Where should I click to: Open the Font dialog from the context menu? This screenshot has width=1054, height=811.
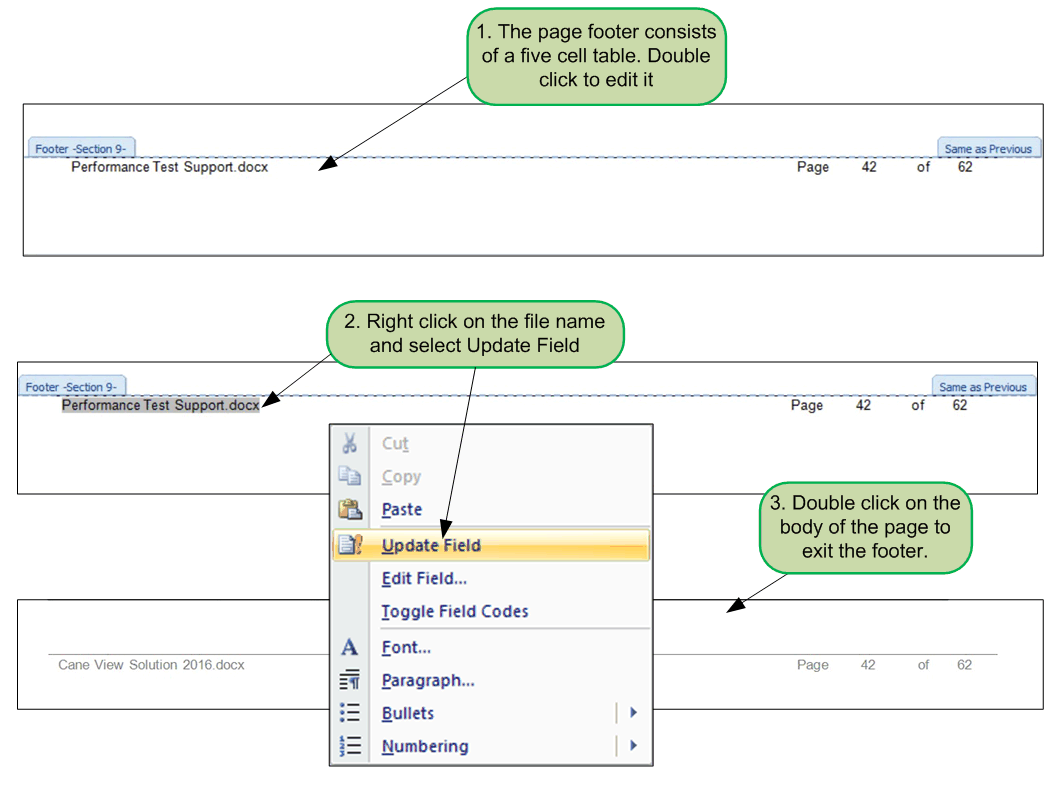tap(405, 646)
